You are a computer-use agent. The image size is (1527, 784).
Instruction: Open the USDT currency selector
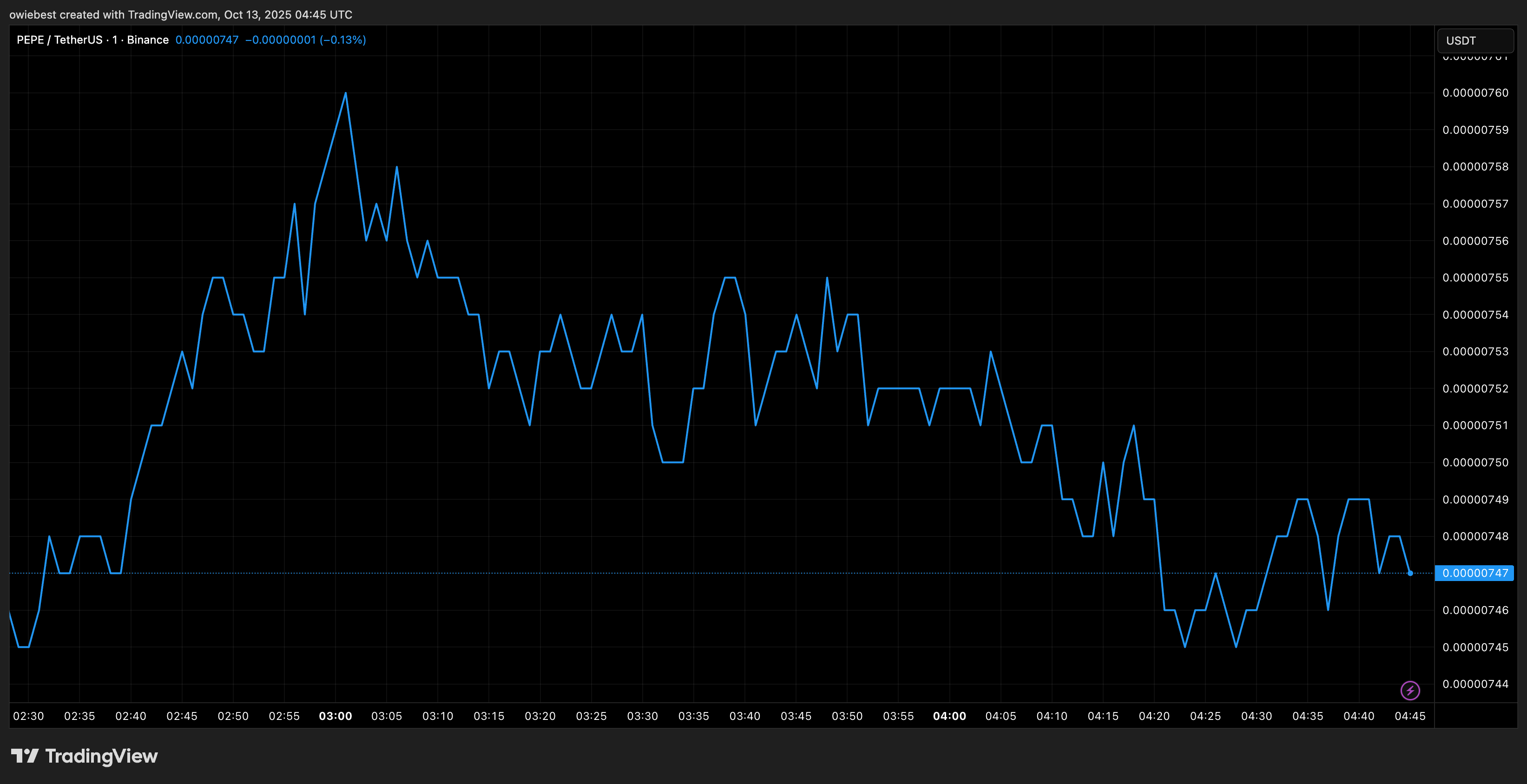coord(1475,40)
